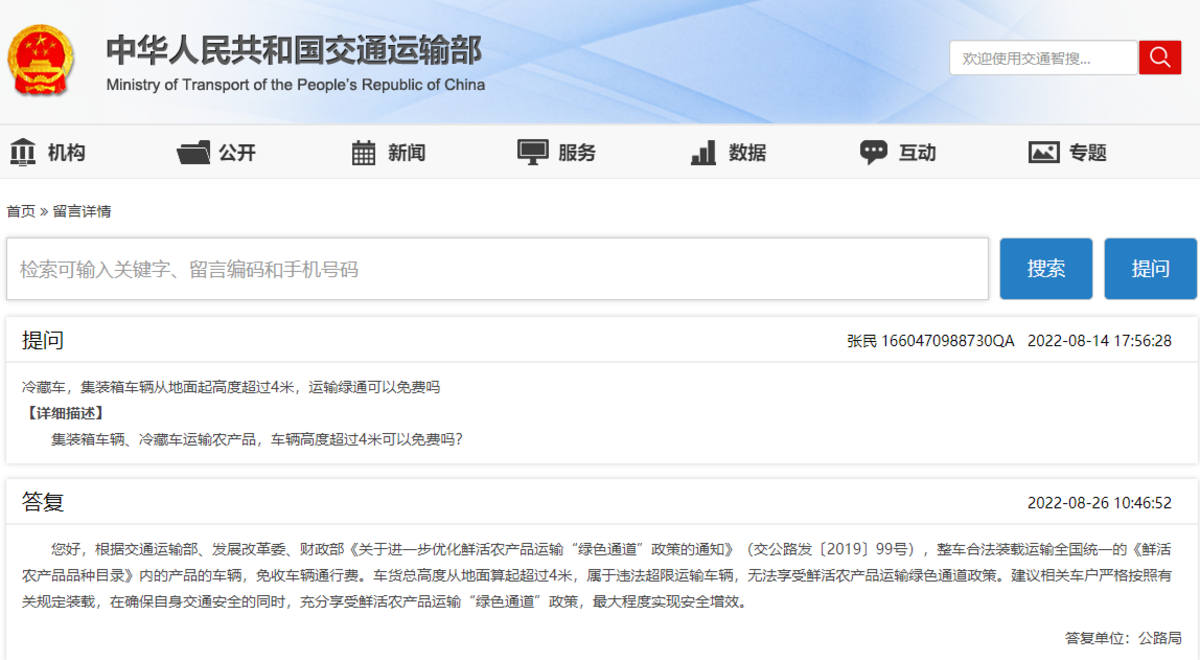Click the red search magnifier icon
1200x660 pixels.
(x=1160, y=57)
